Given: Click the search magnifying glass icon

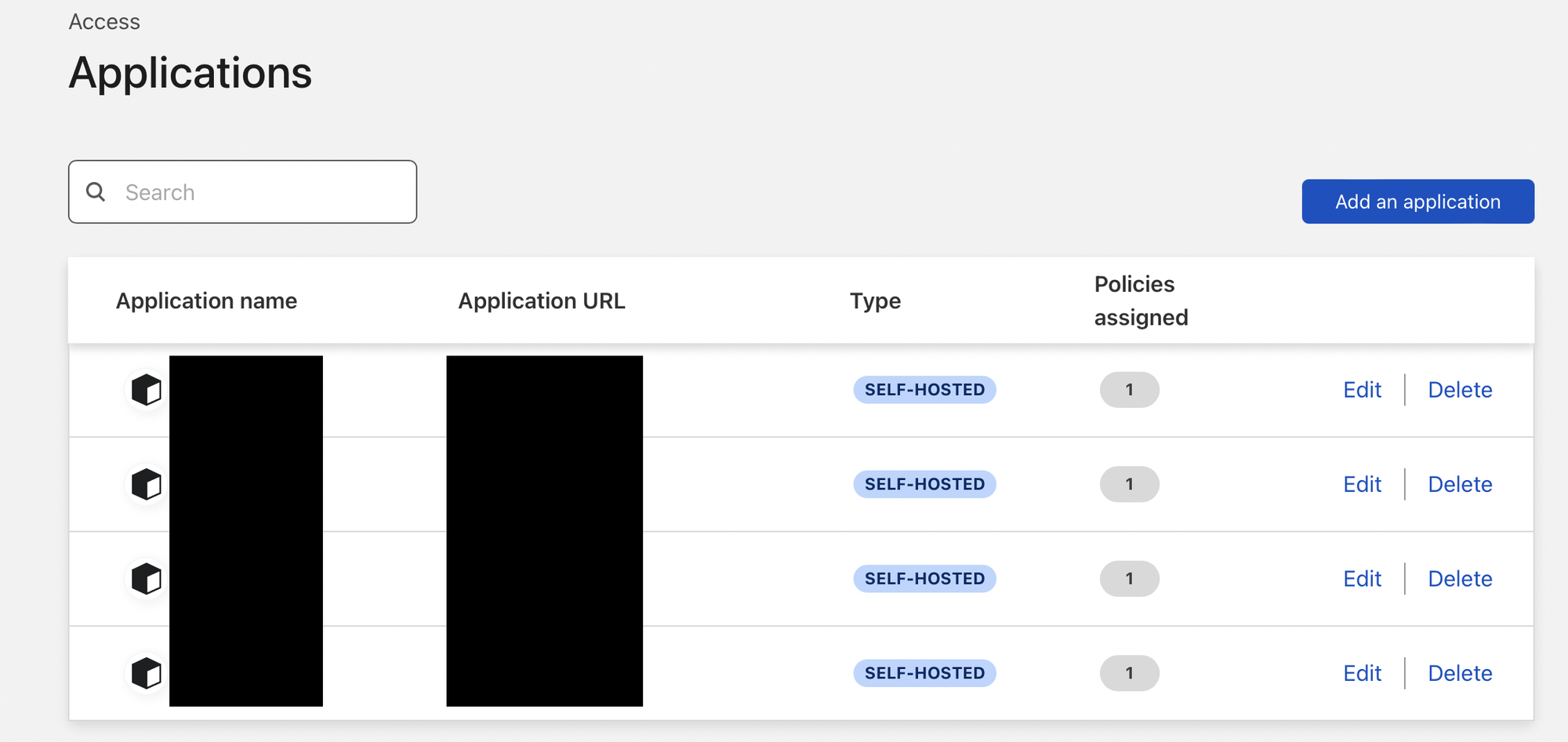Looking at the screenshot, I should click(x=96, y=192).
